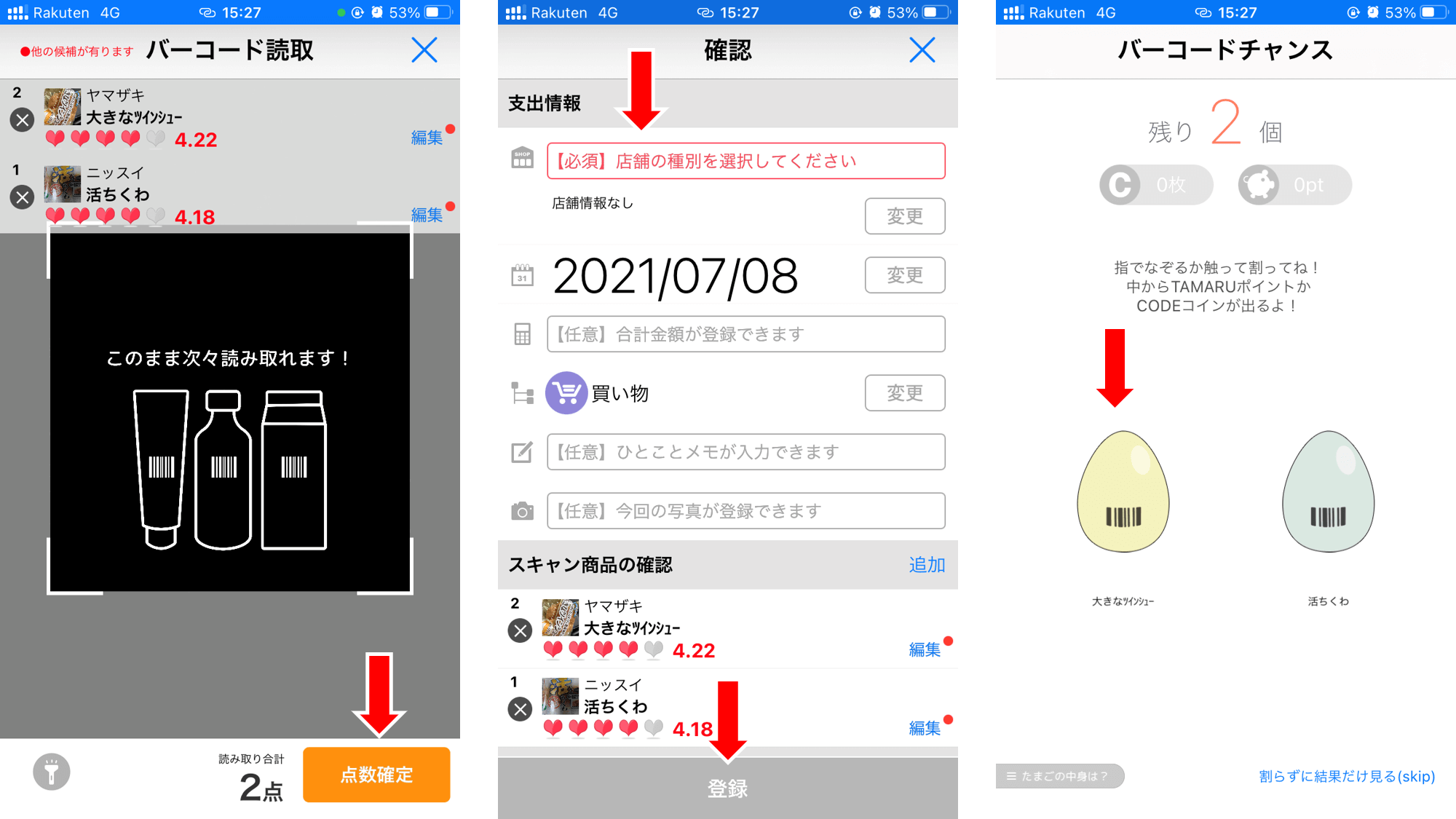Click the camera icon for photo registration
Viewport: 1456px width, 819px height.
point(523,510)
